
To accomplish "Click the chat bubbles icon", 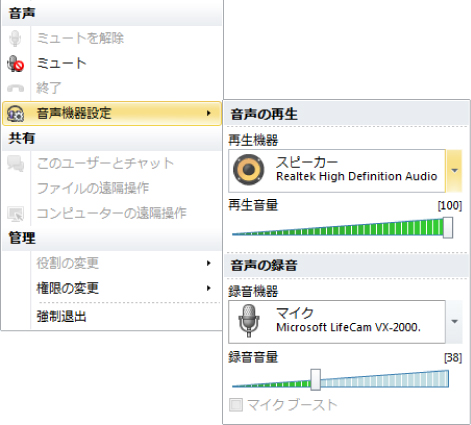I will pyautogui.click(x=15, y=163).
